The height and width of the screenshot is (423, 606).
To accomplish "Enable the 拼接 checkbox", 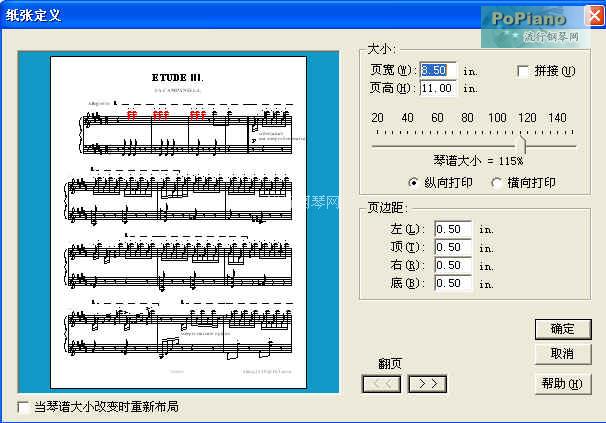I will coord(523,71).
